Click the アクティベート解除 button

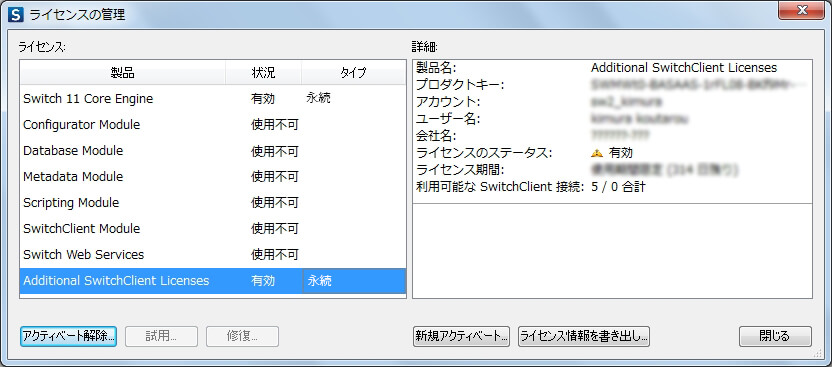[68, 336]
